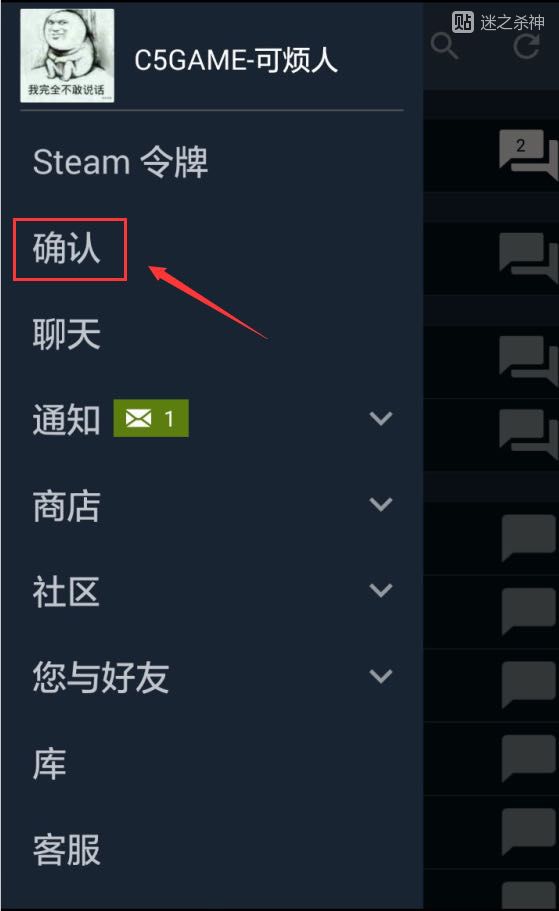Tap the profile avatar picture
Screen dimensions: 559x911
point(67,55)
